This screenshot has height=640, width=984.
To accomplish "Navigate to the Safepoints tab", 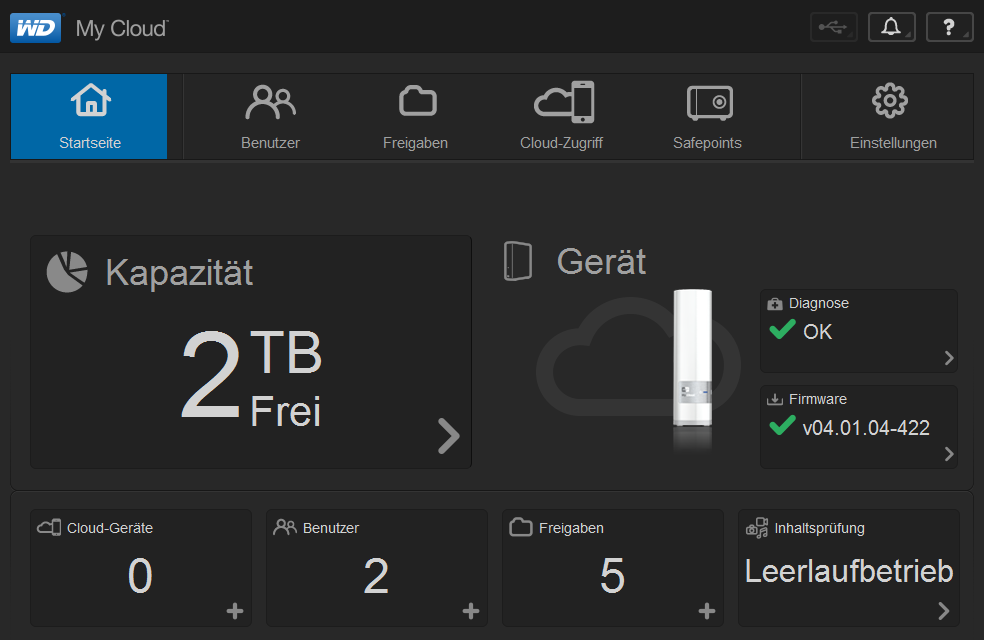I will pyautogui.click(x=708, y=116).
